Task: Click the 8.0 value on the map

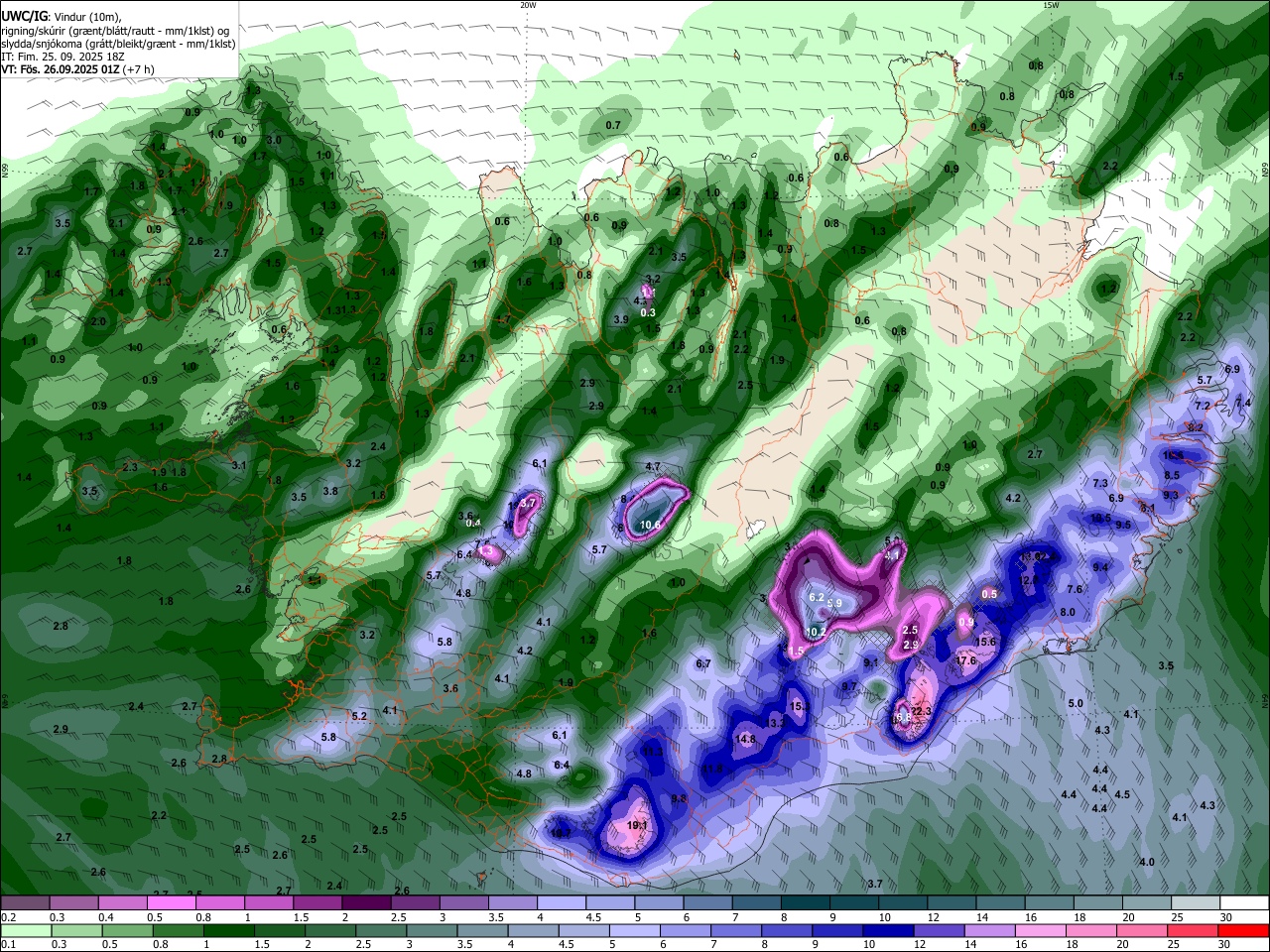Action: (x=1068, y=612)
